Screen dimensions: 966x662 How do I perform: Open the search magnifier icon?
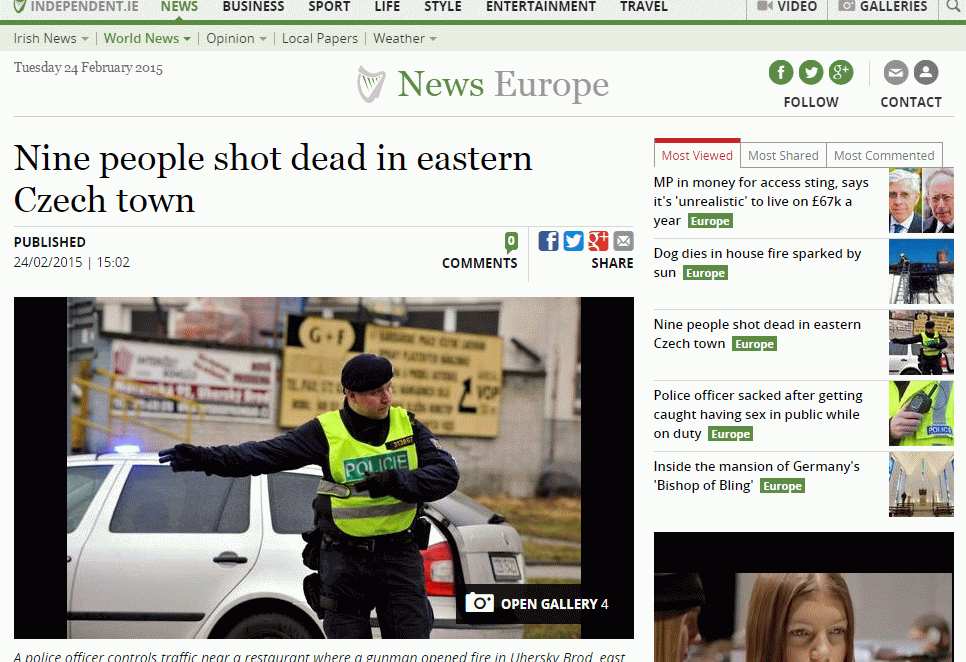pos(952,7)
